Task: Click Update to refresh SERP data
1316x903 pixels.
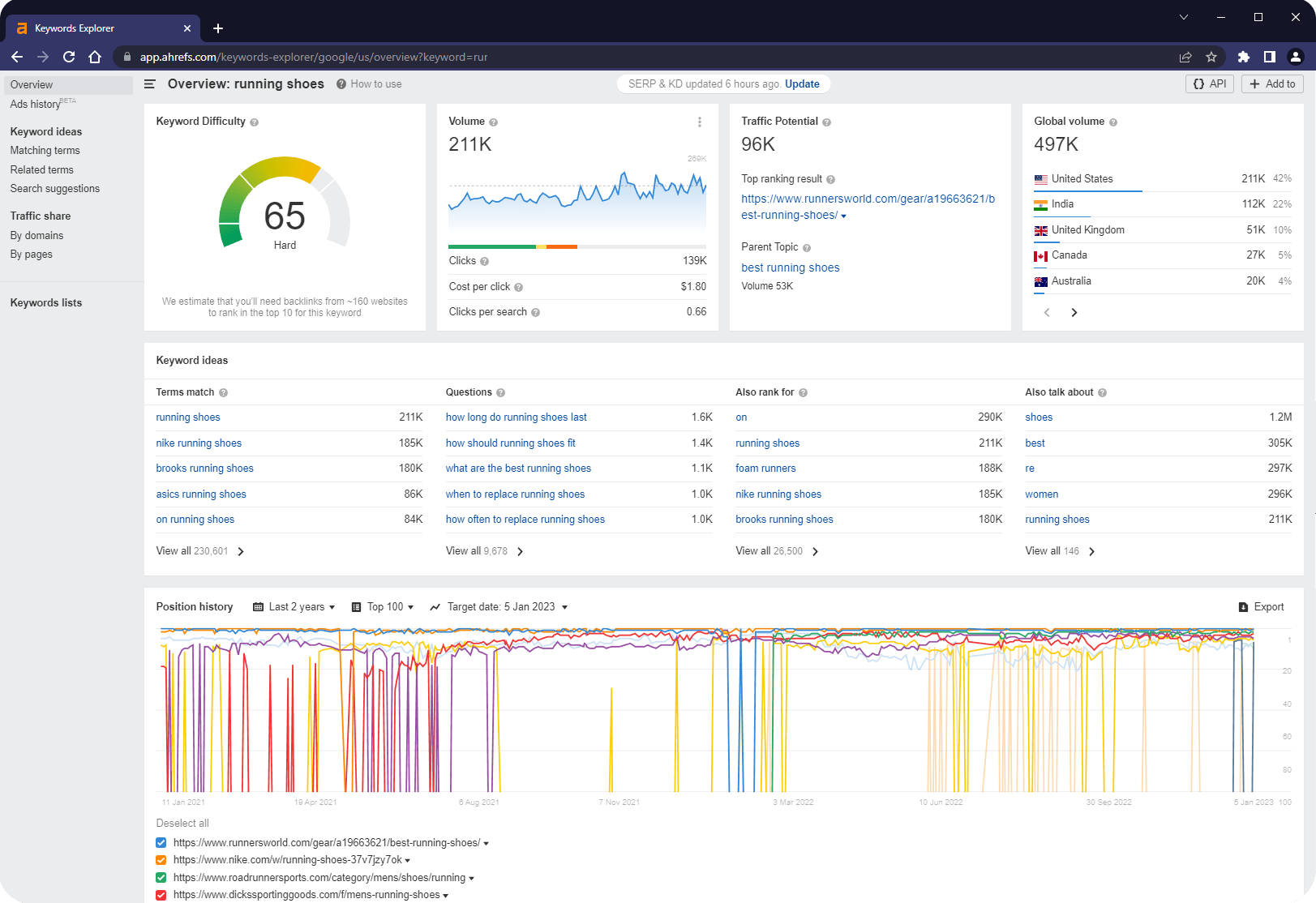Action: point(802,84)
